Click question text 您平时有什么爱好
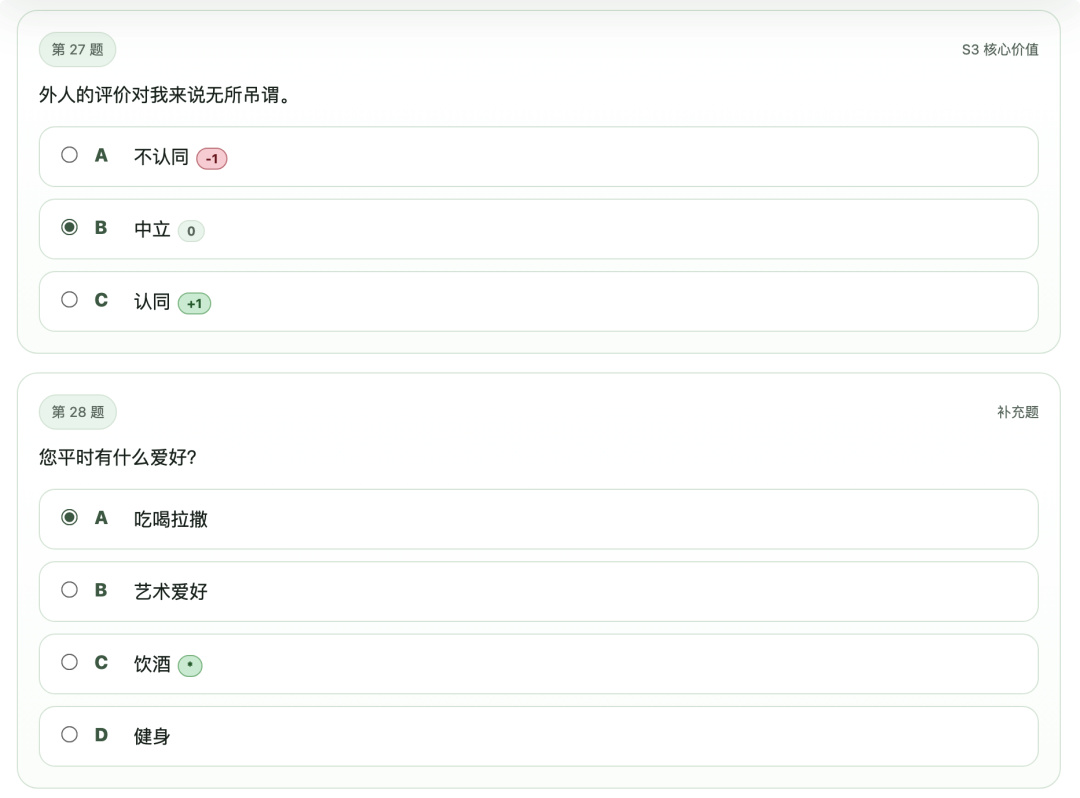1080x798 pixels. [x=117, y=458]
